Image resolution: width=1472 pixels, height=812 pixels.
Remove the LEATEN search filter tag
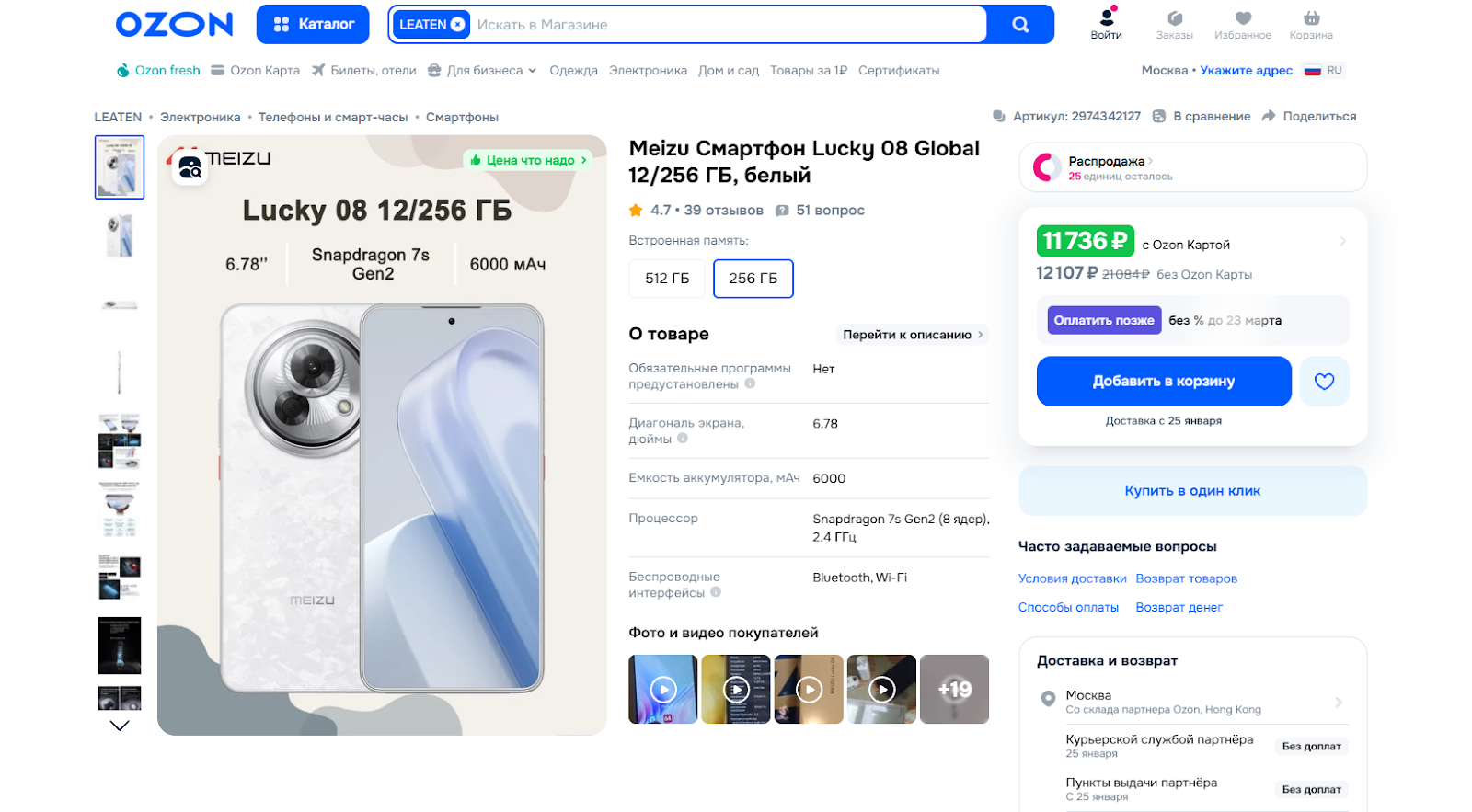tap(457, 25)
